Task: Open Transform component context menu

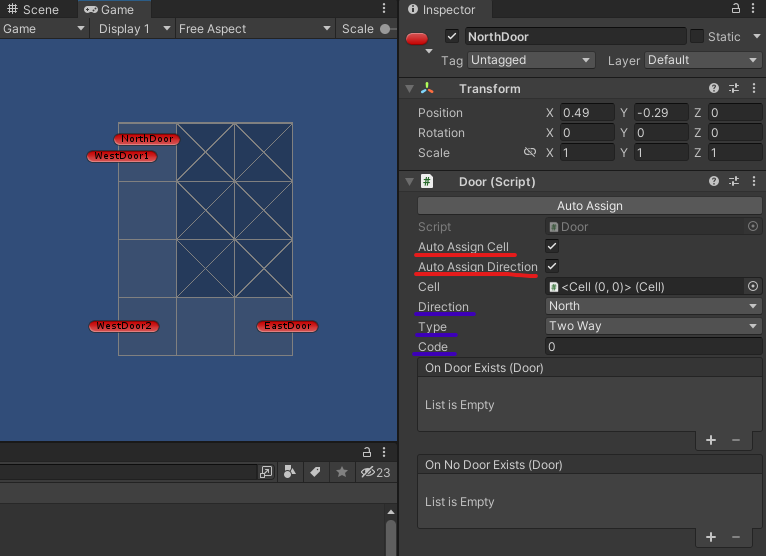Action: [x=754, y=88]
